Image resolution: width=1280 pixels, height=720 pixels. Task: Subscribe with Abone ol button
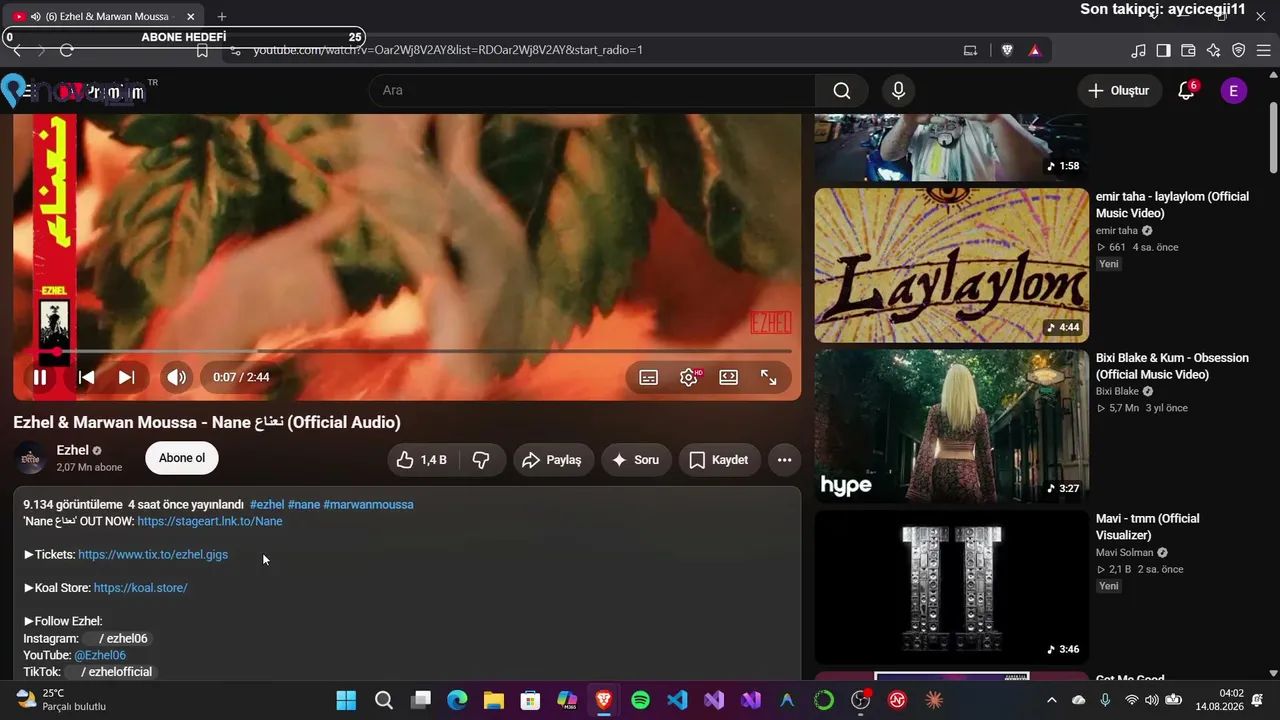click(x=182, y=458)
